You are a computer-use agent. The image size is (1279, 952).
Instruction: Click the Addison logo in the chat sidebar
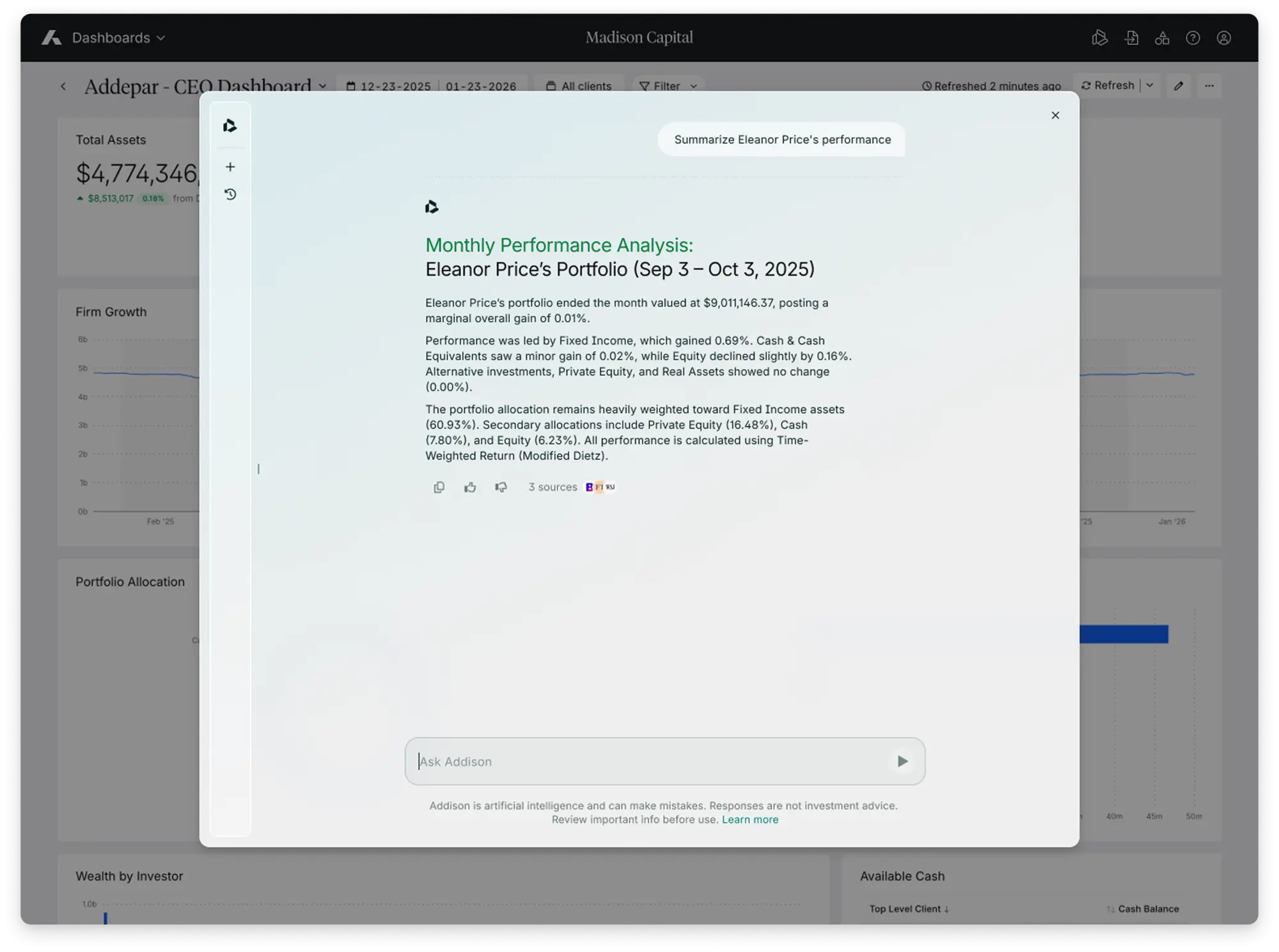(230, 126)
